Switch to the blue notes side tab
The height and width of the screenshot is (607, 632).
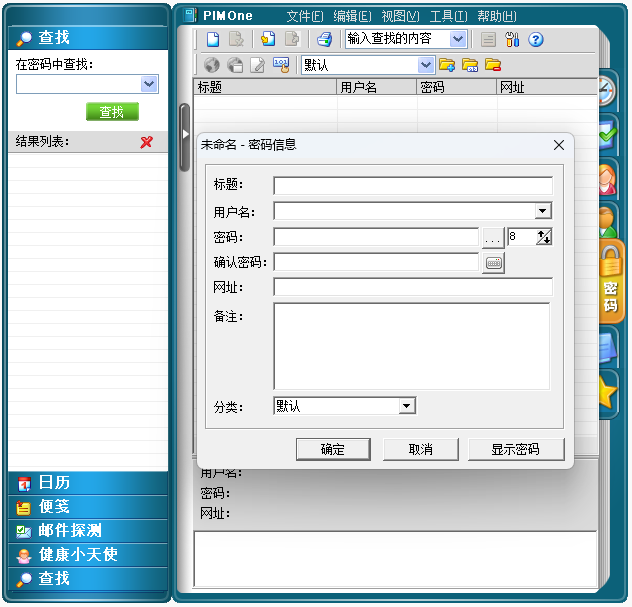[608, 346]
